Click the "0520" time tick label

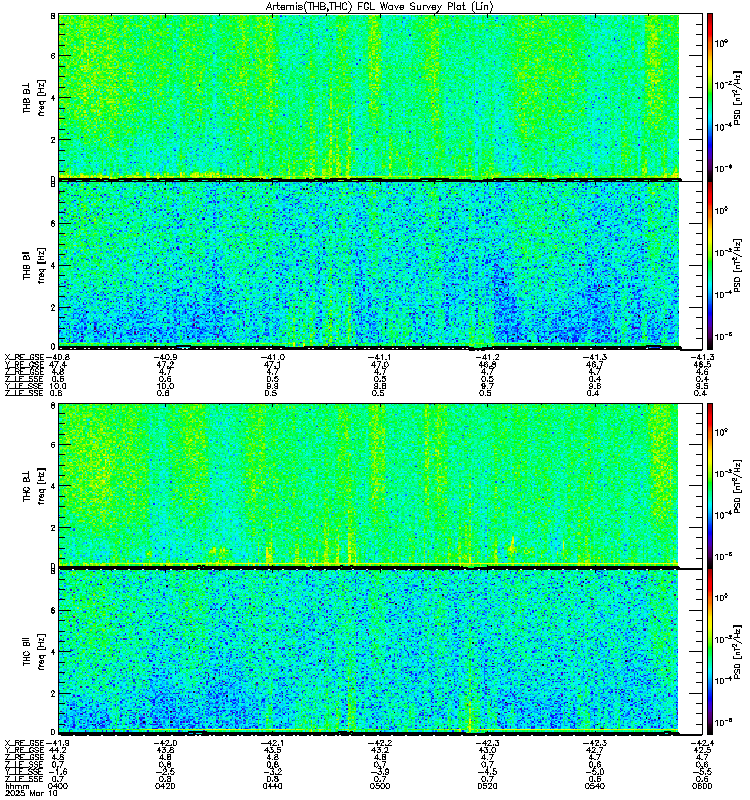pos(487,786)
